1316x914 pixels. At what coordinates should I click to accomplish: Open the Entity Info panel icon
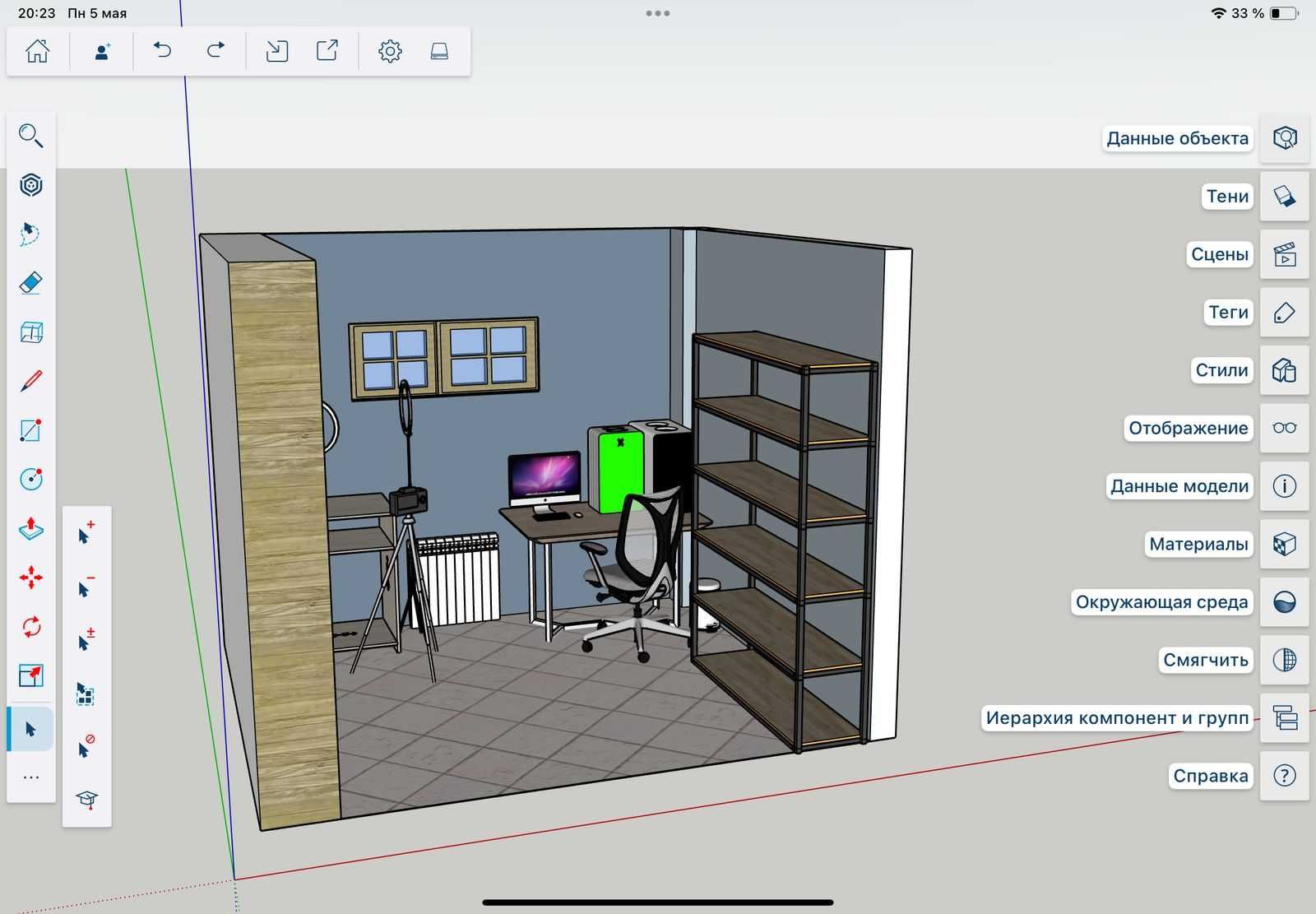coord(1285,137)
